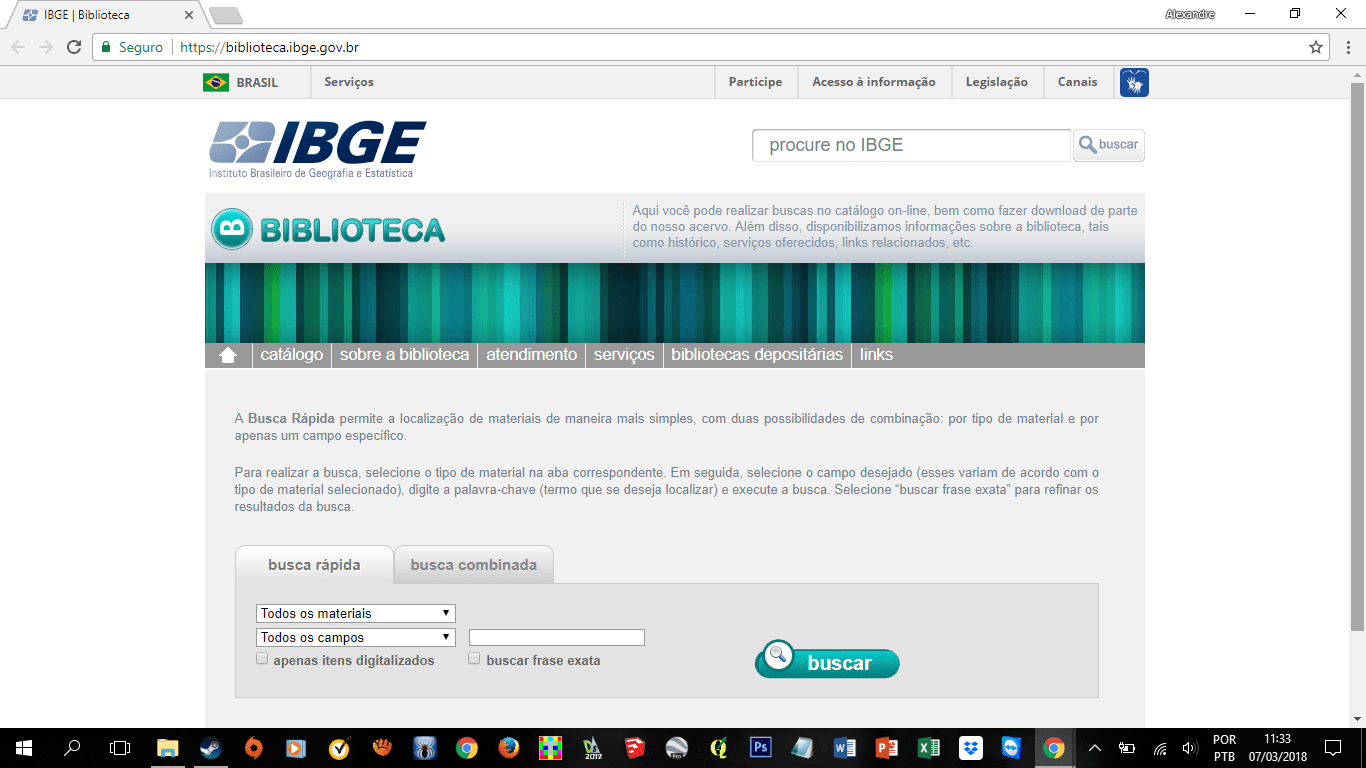Select the Libras accessibility hand icon
The height and width of the screenshot is (768, 1366).
(1133, 82)
